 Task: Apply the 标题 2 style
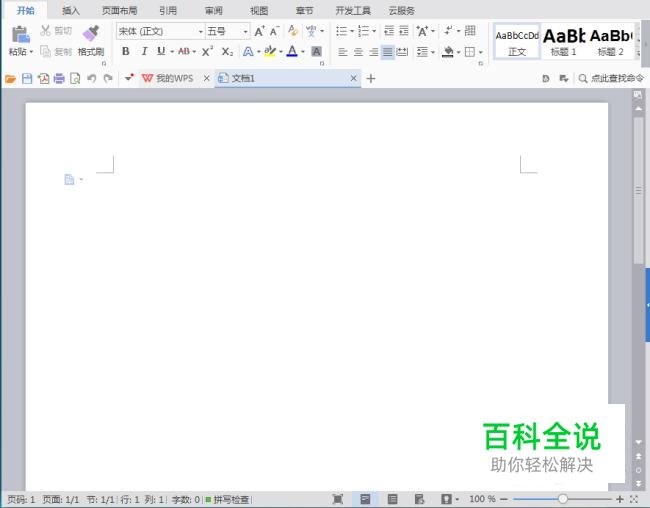click(611, 42)
